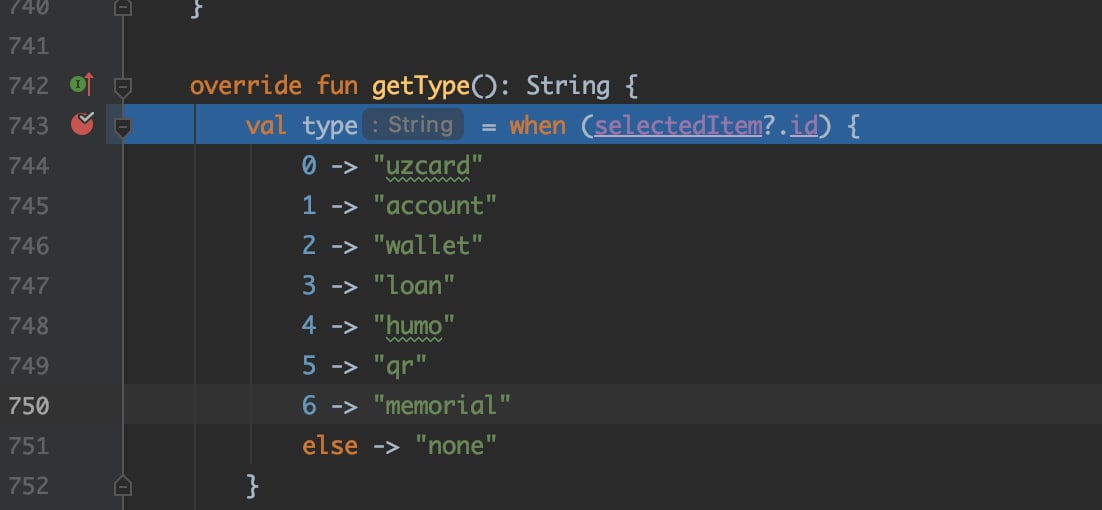Click line number 752 in the gutter
This screenshot has width=1102, height=510.
tap(29, 486)
